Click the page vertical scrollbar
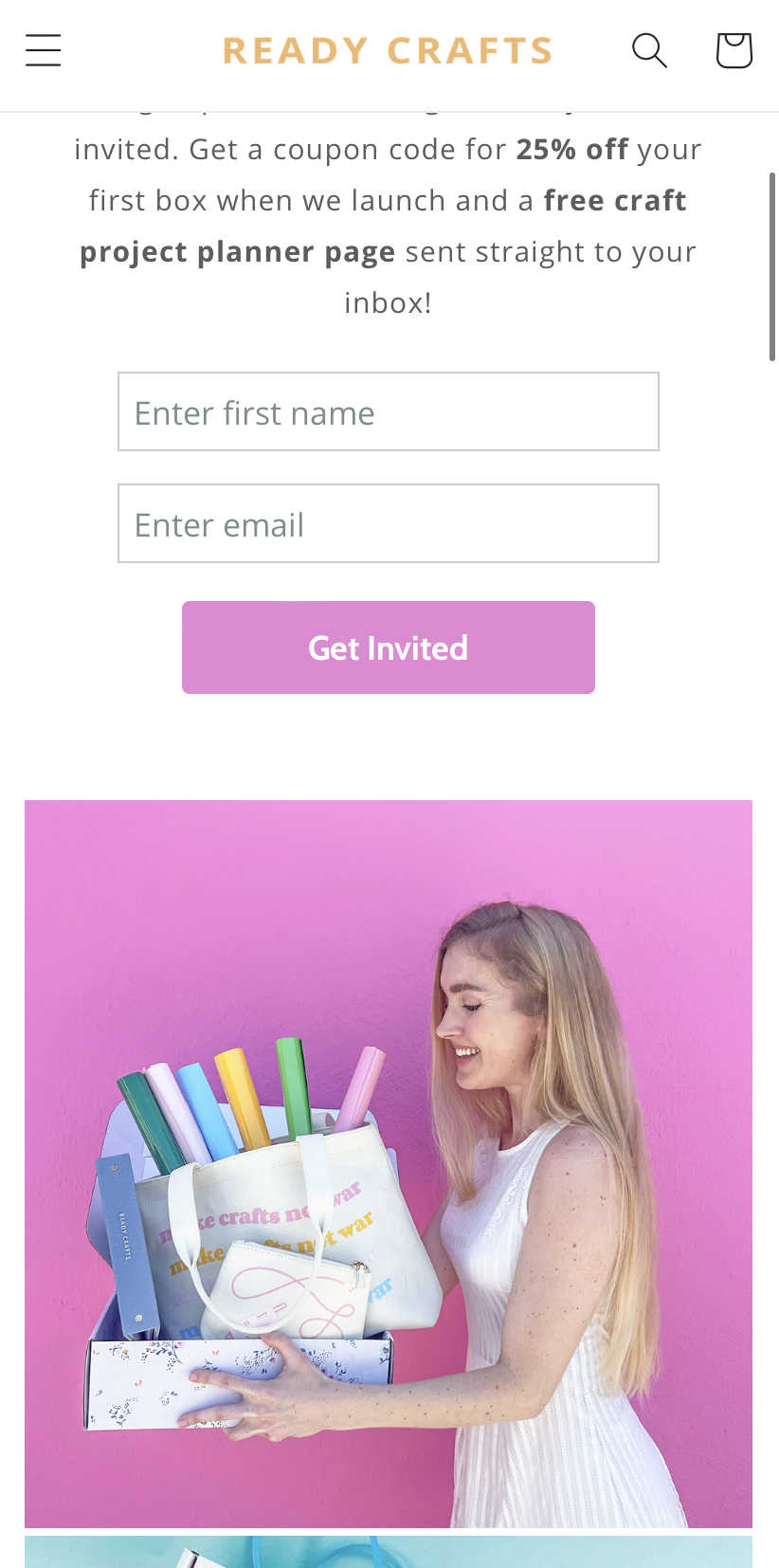Screen dimensions: 779x1568 pyautogui.click(x=772, y=266)
